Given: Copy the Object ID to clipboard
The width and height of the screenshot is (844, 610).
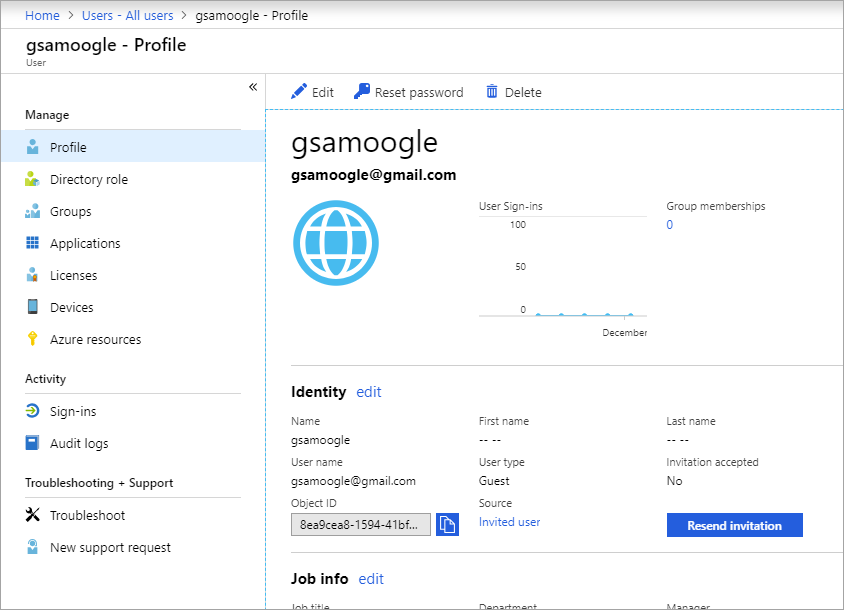Looking at the screenshot, I should [447, 524].
